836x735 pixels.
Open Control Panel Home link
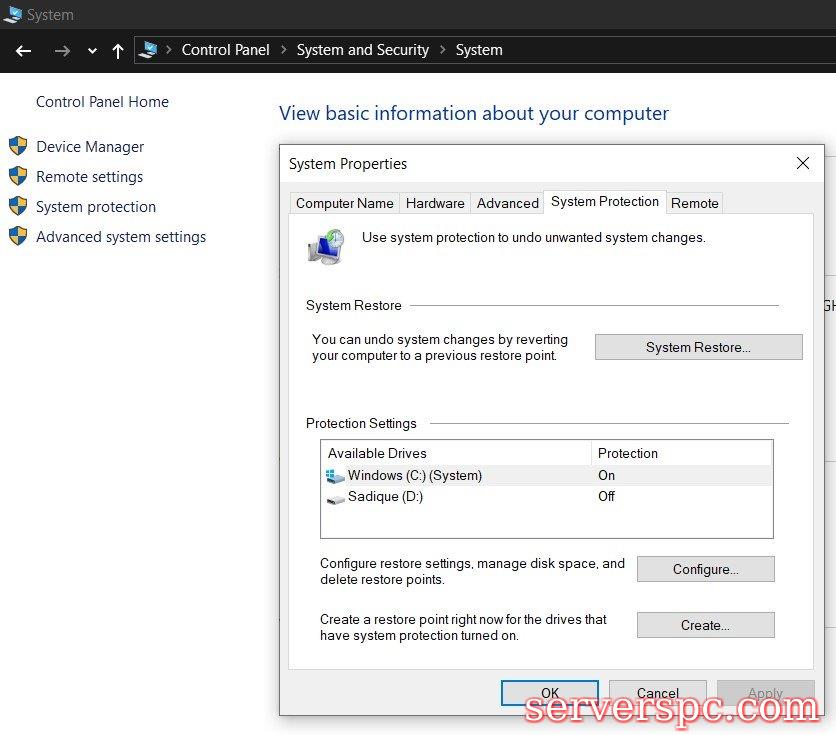coord(102,102)
